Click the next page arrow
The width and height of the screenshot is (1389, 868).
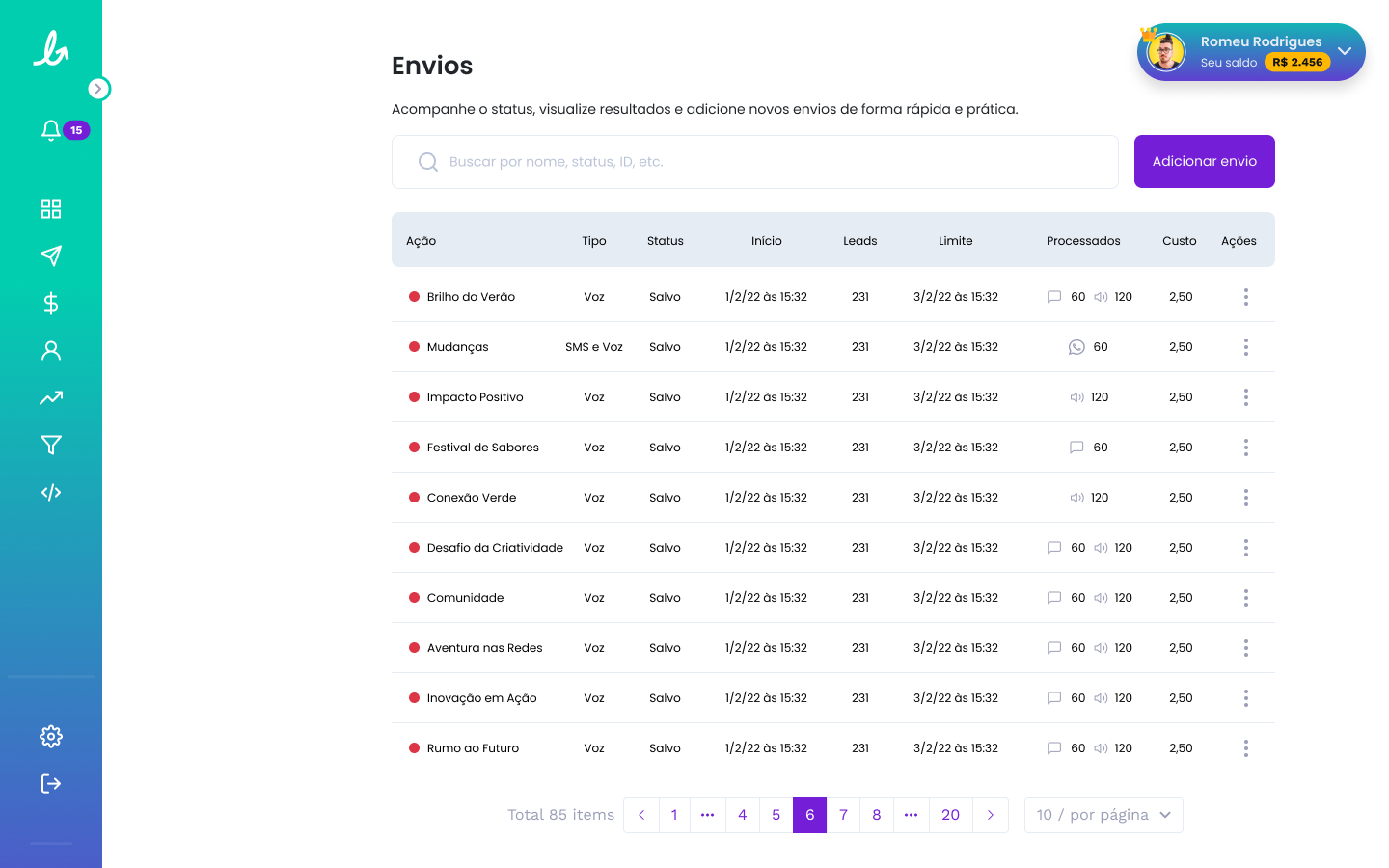[x=990, y=815]
